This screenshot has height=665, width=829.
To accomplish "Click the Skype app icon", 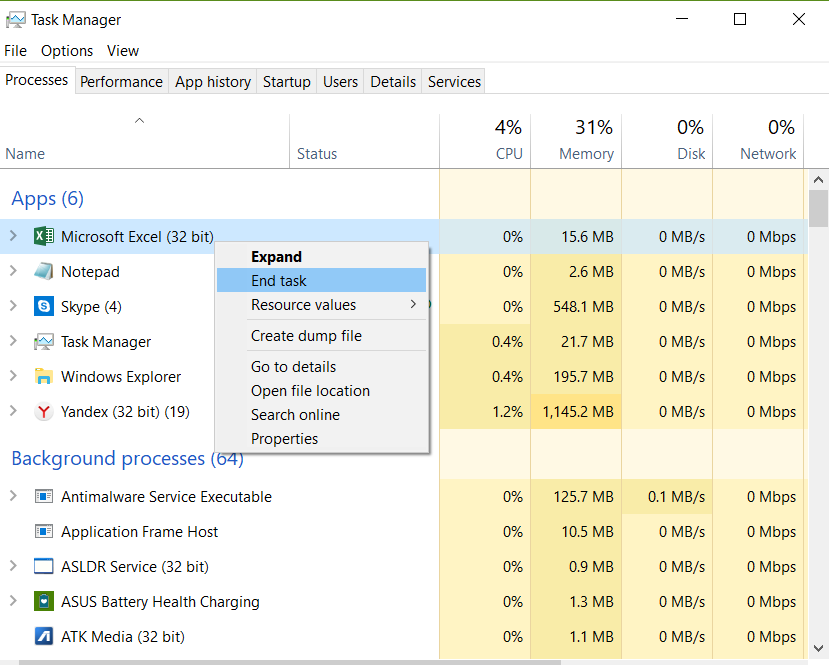I will [43, 306].
